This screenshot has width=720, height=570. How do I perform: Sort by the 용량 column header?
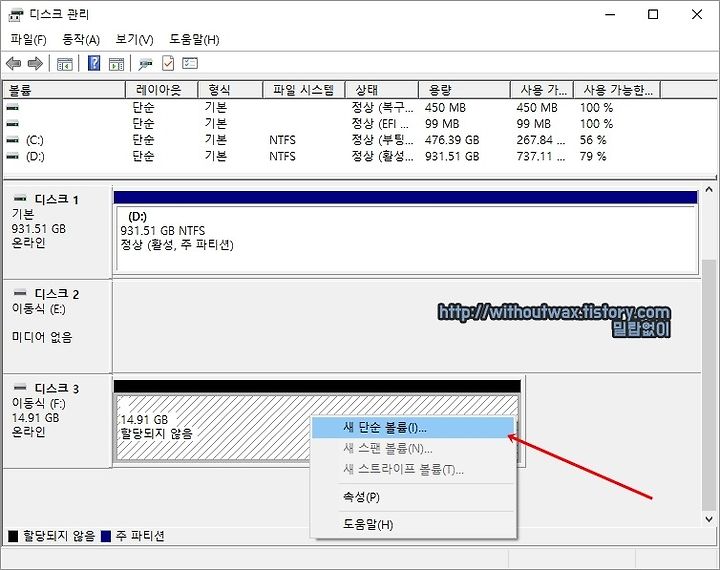464,90
